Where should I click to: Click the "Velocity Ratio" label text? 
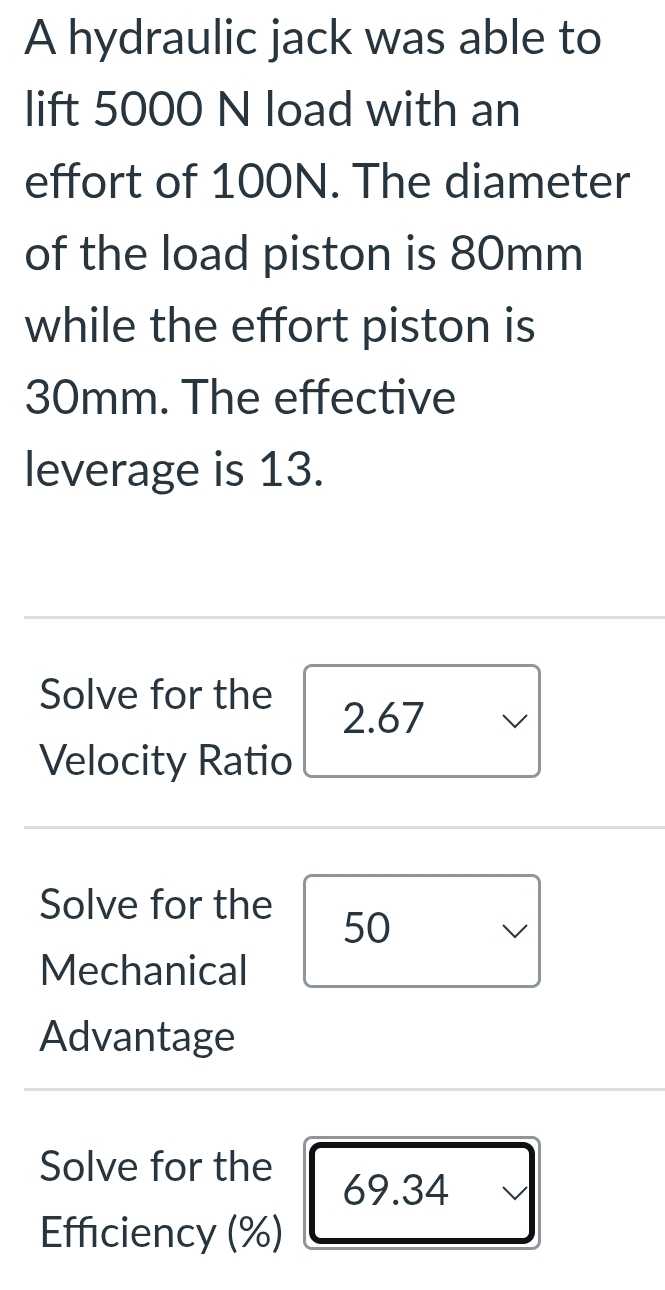165,761
